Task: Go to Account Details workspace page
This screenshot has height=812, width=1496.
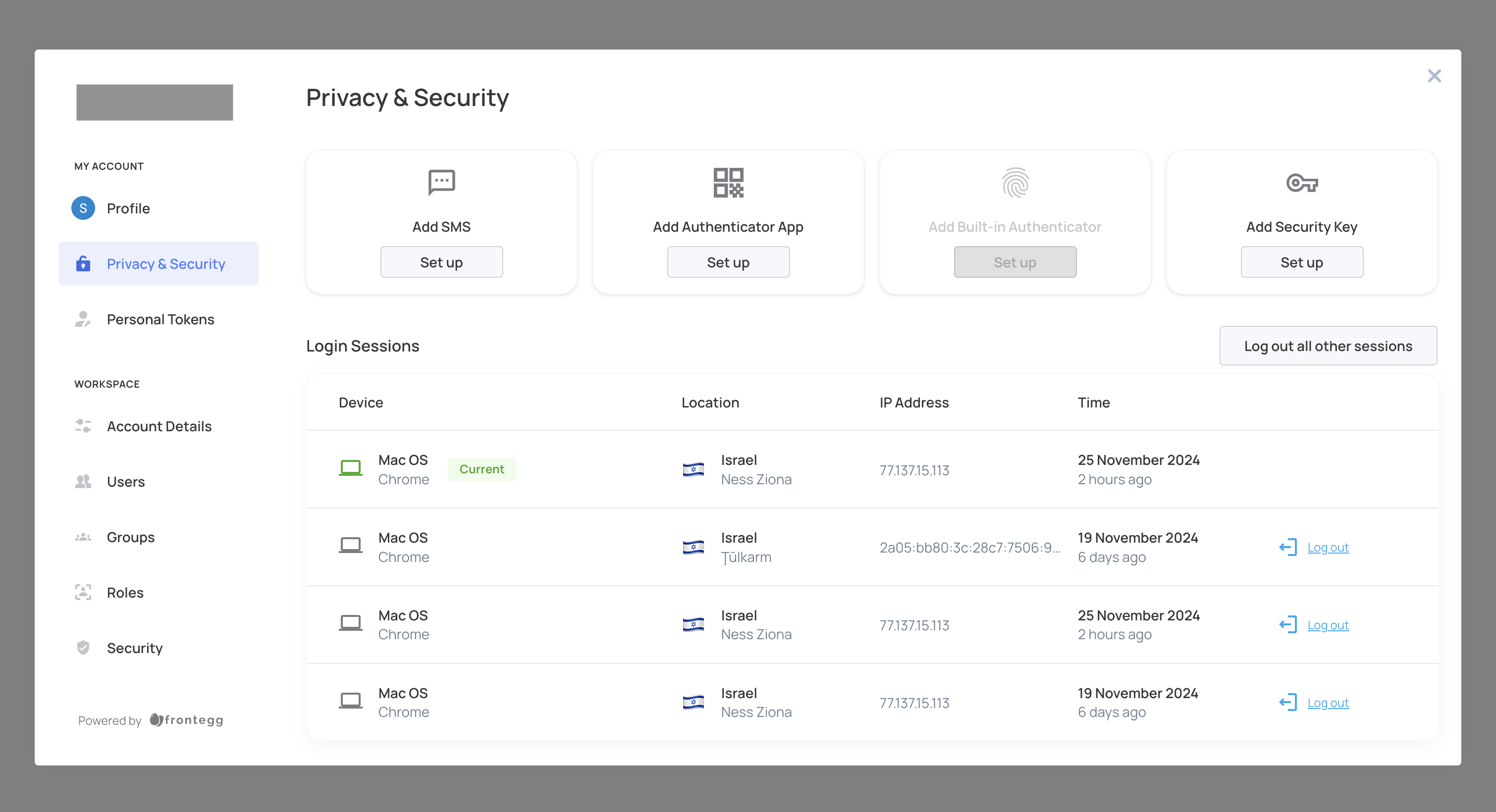Action: pyautogui.click(x=159, y=426)
